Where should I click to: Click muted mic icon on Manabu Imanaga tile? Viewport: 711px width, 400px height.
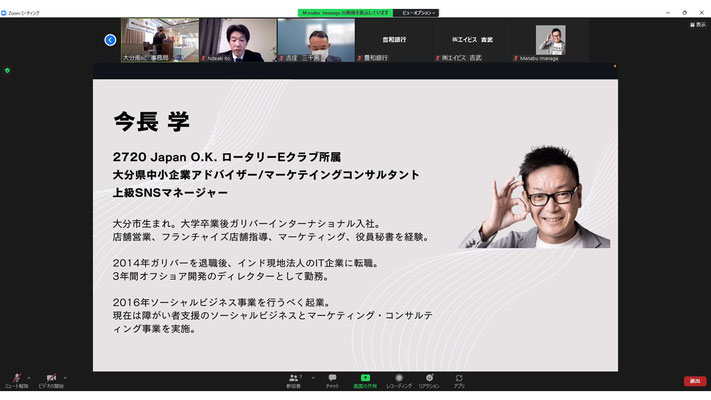(516, 58)
